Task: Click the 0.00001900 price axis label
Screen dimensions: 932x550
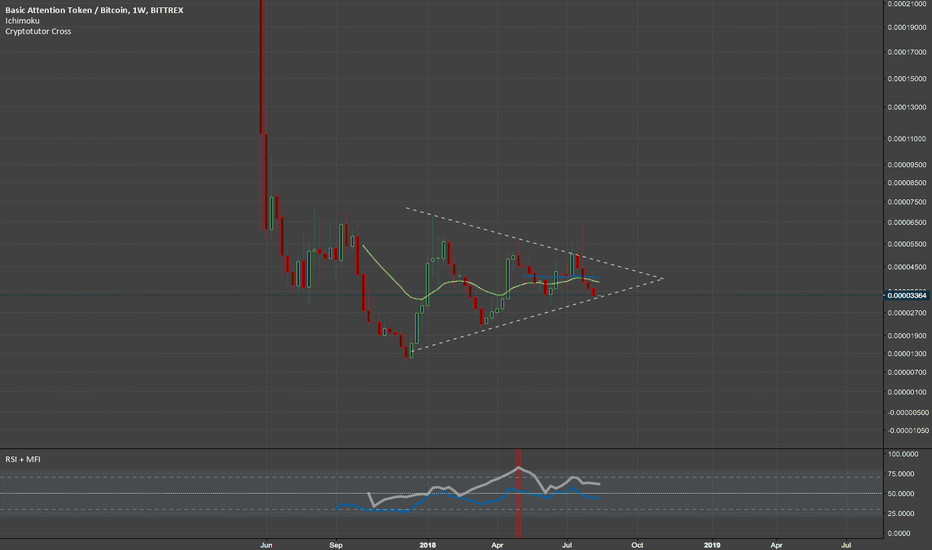Action: click(x=906, y=336)
